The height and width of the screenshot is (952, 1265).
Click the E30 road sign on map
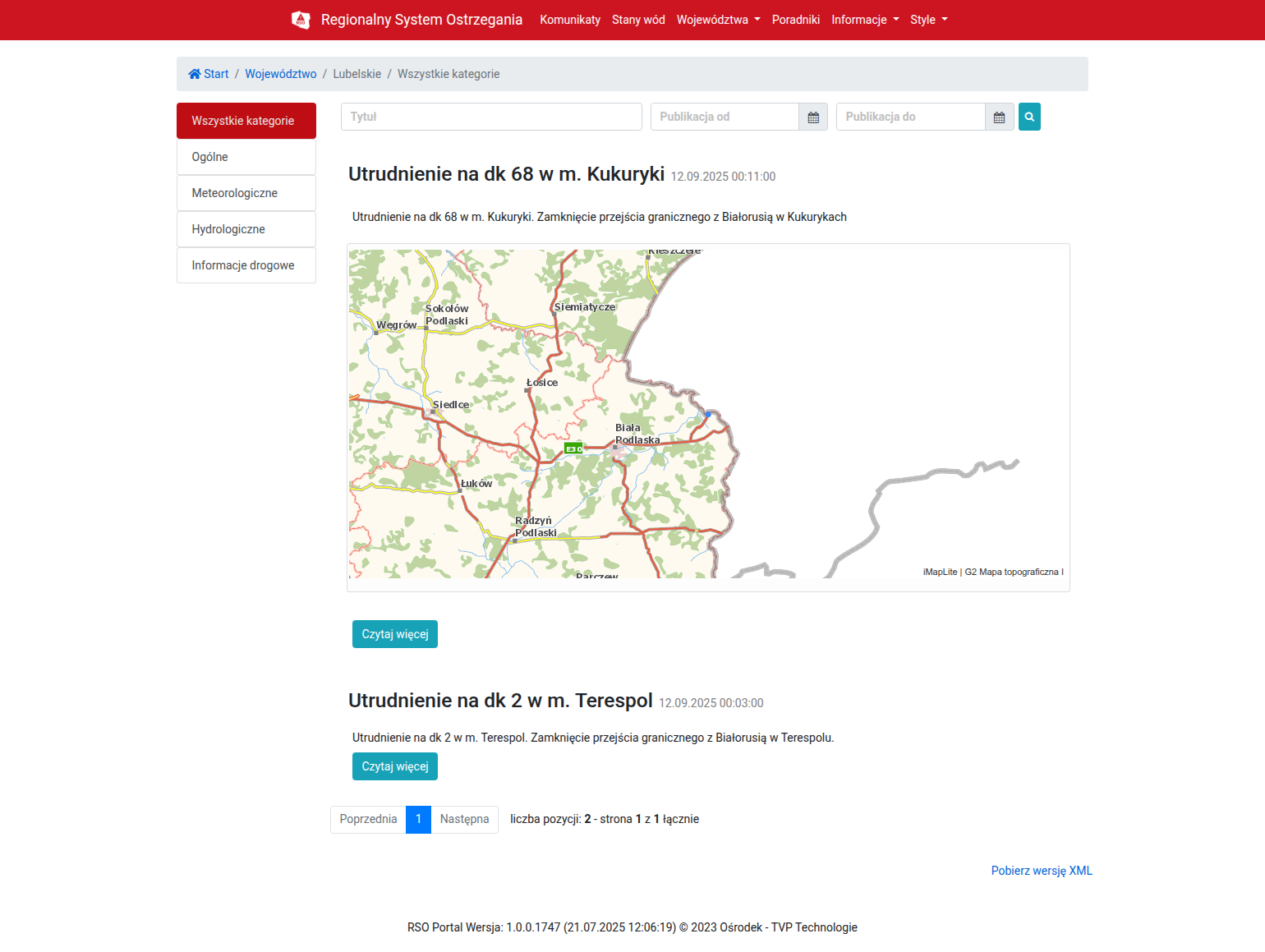pyautogui.click(x=573, y=448)
